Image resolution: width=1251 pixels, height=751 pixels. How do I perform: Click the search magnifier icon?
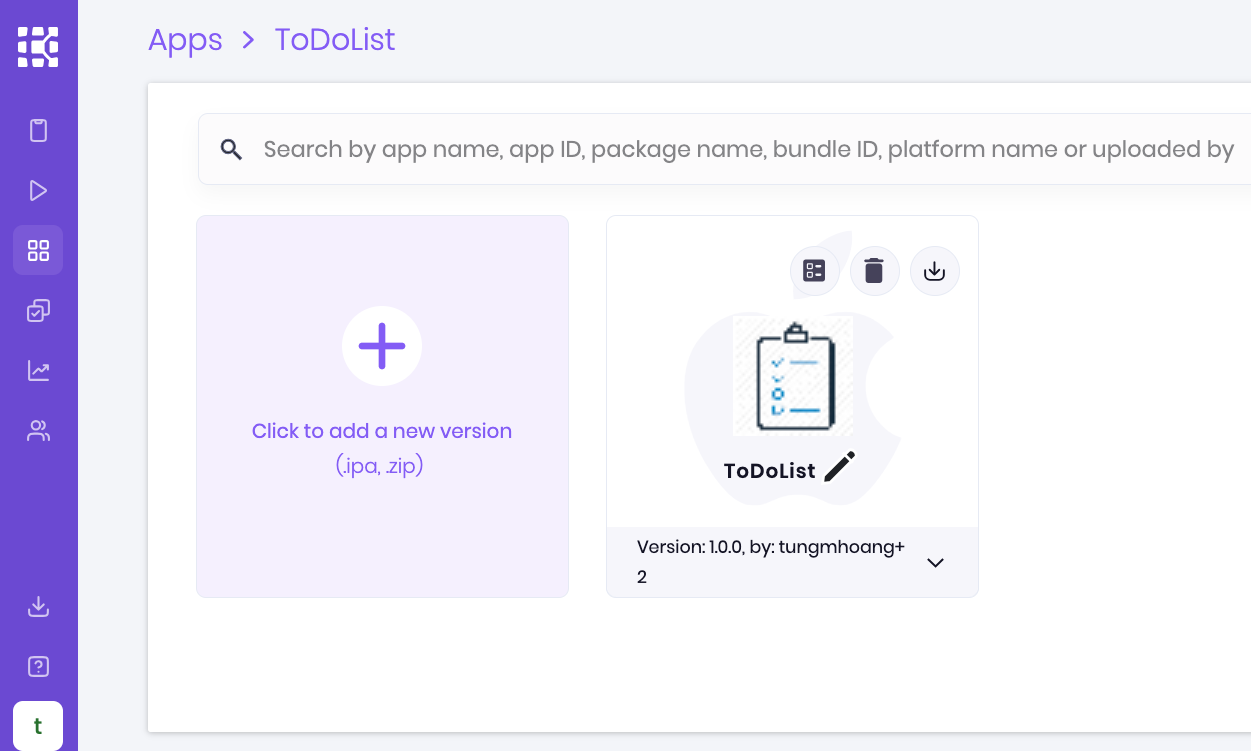(232, 150)
